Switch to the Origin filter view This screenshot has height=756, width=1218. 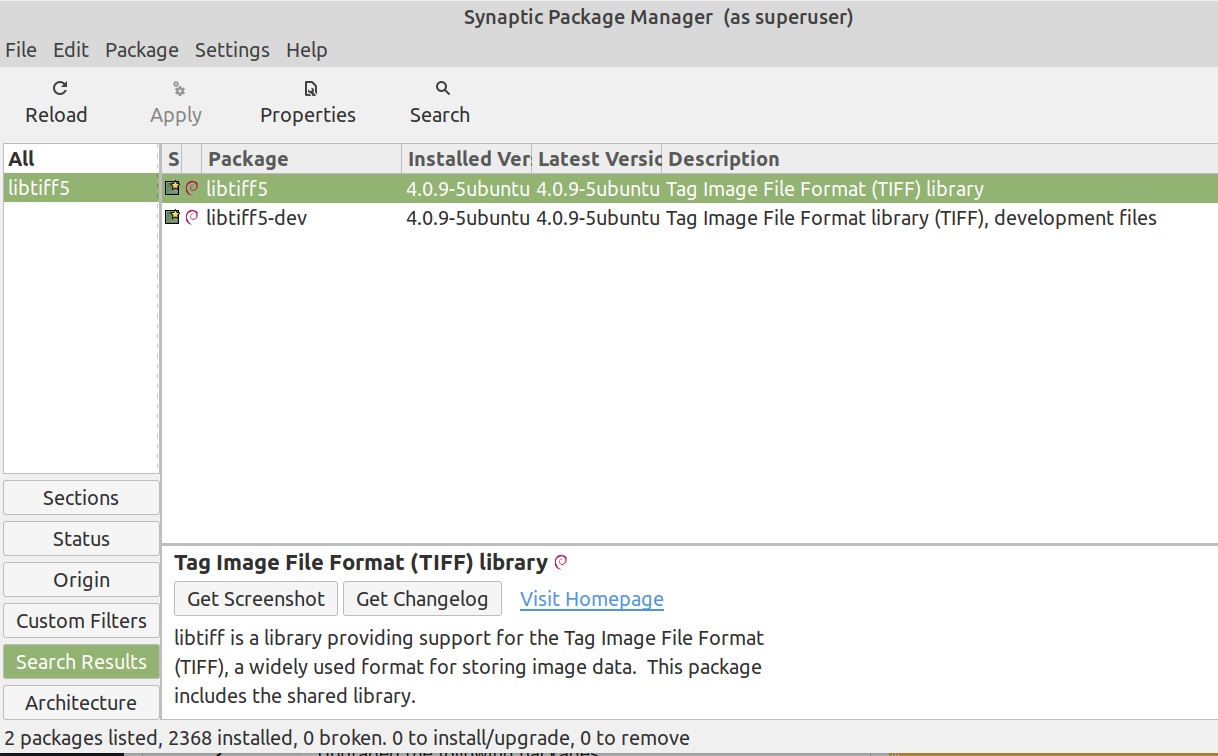click(x=81, y=580)
